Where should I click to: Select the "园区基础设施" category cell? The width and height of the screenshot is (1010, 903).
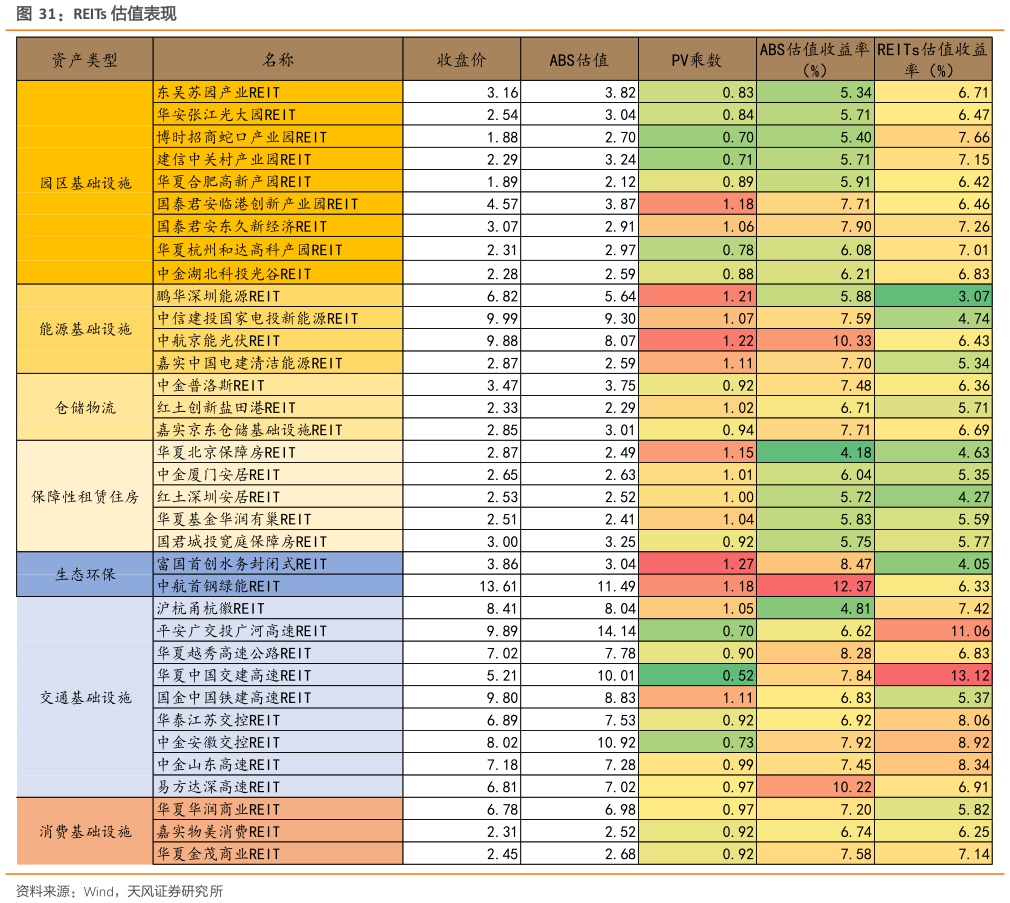click(85, 183)
